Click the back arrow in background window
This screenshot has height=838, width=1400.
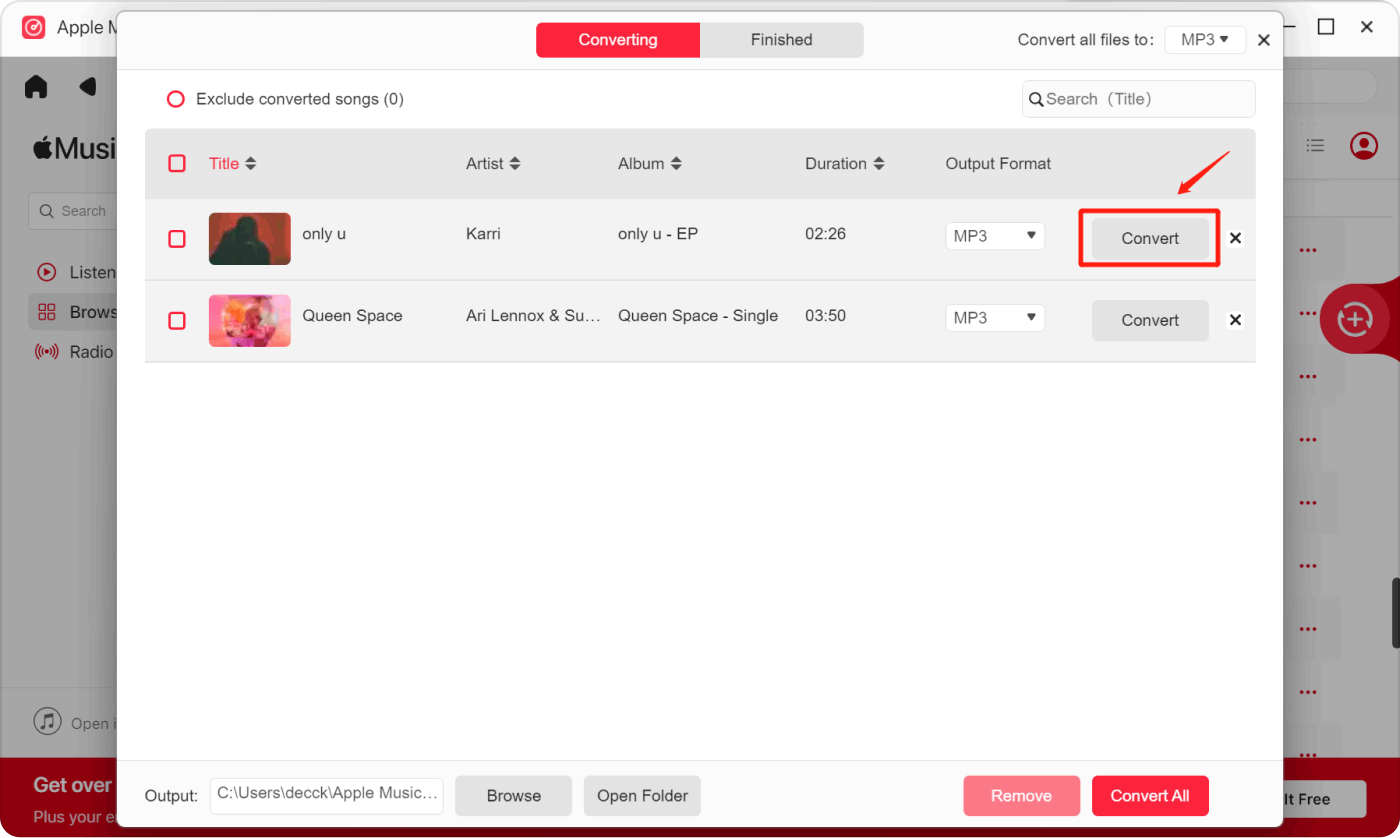(88, 86)
